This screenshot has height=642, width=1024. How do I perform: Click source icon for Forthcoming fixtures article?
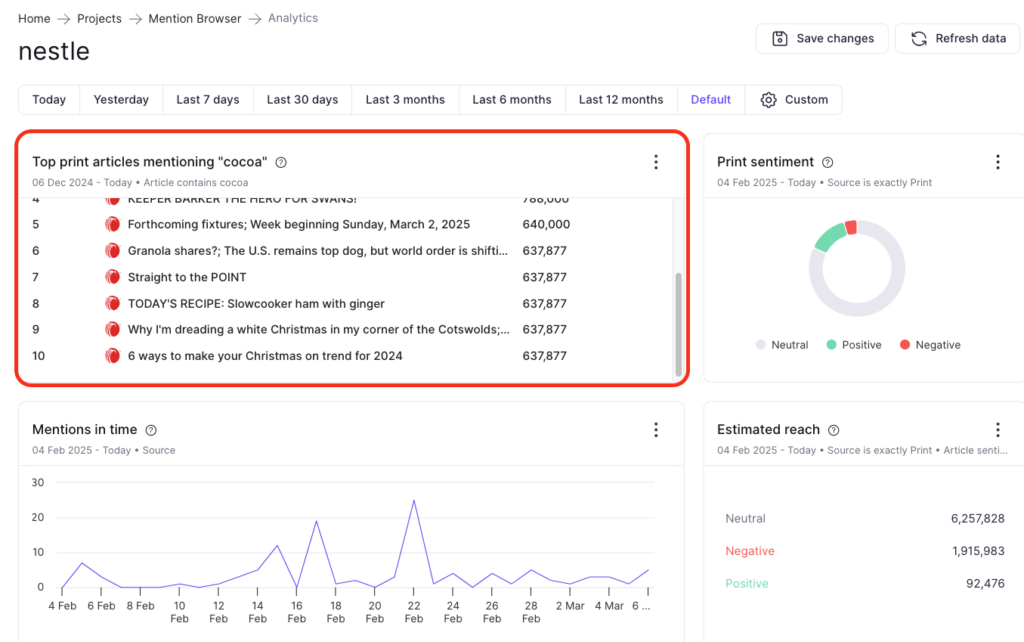click(113, 225)
